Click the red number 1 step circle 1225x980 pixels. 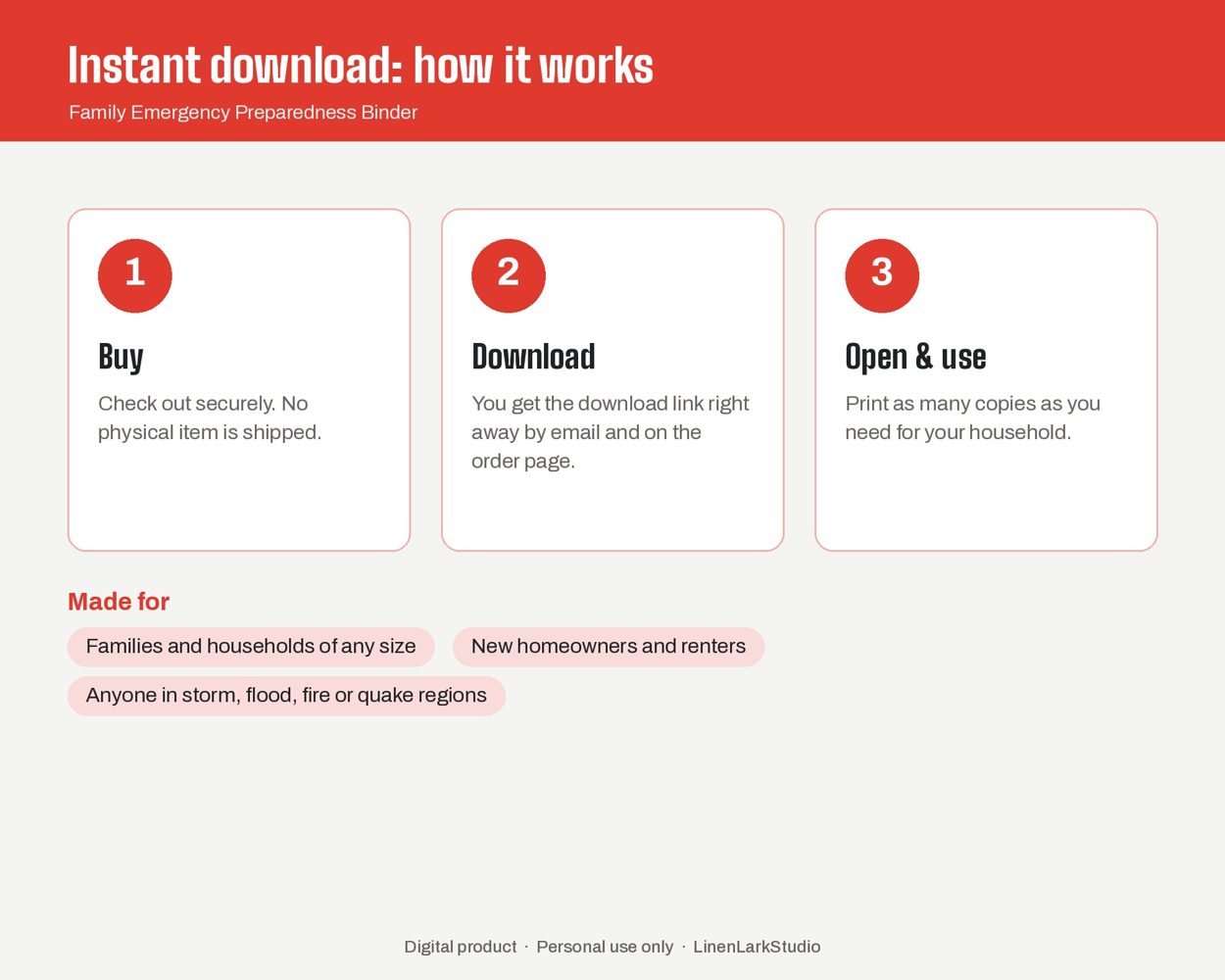point(135,275)
